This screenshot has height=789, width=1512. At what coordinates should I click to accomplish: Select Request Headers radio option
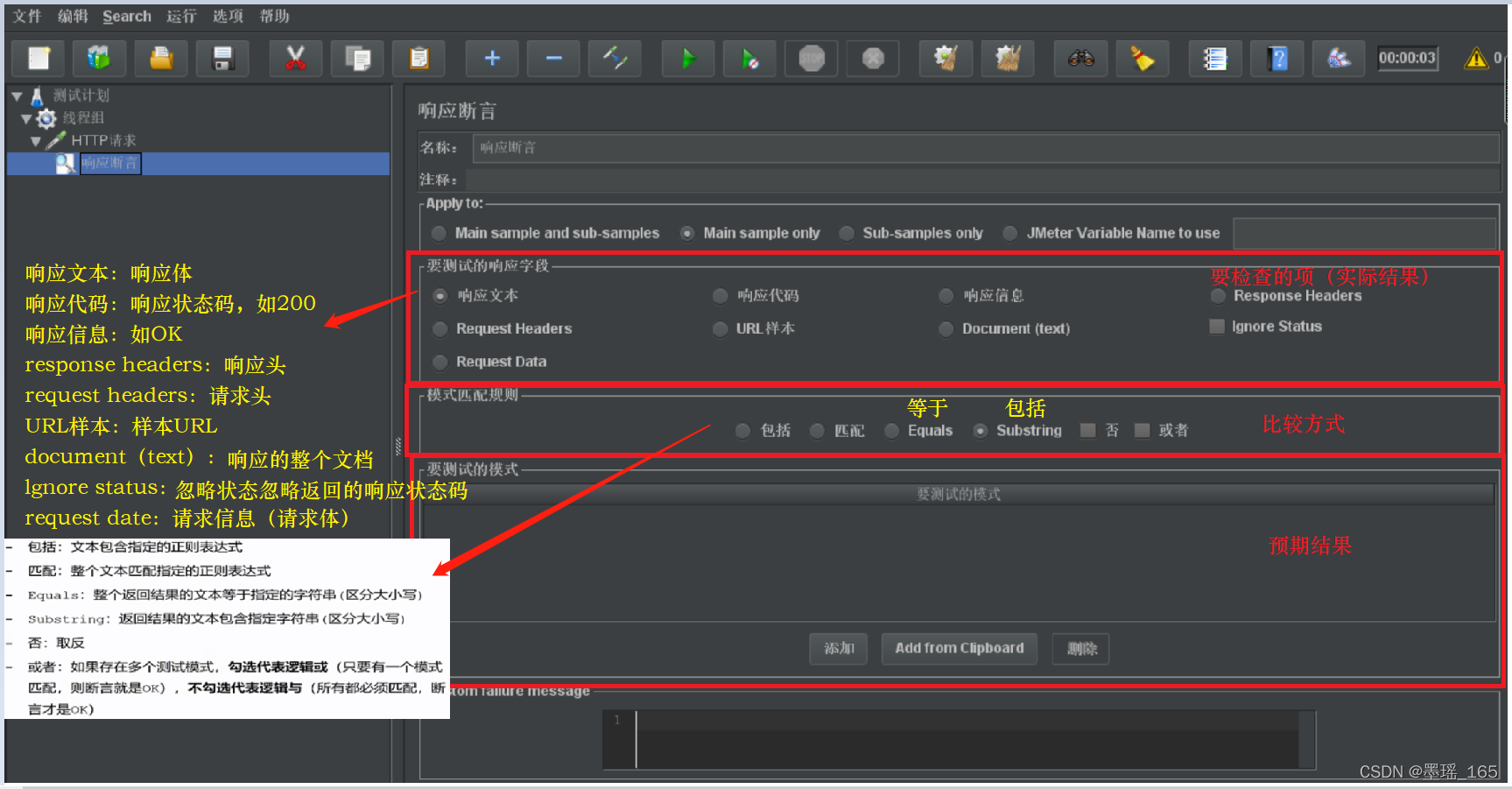440,329
